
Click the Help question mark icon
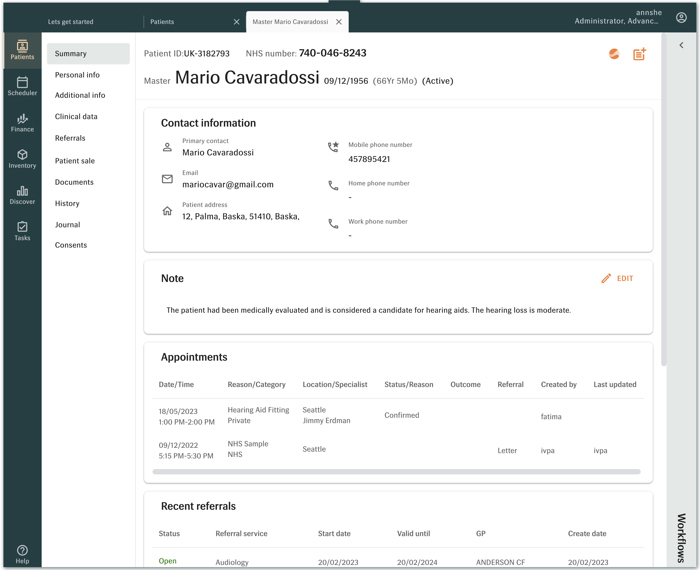(22, 554)
